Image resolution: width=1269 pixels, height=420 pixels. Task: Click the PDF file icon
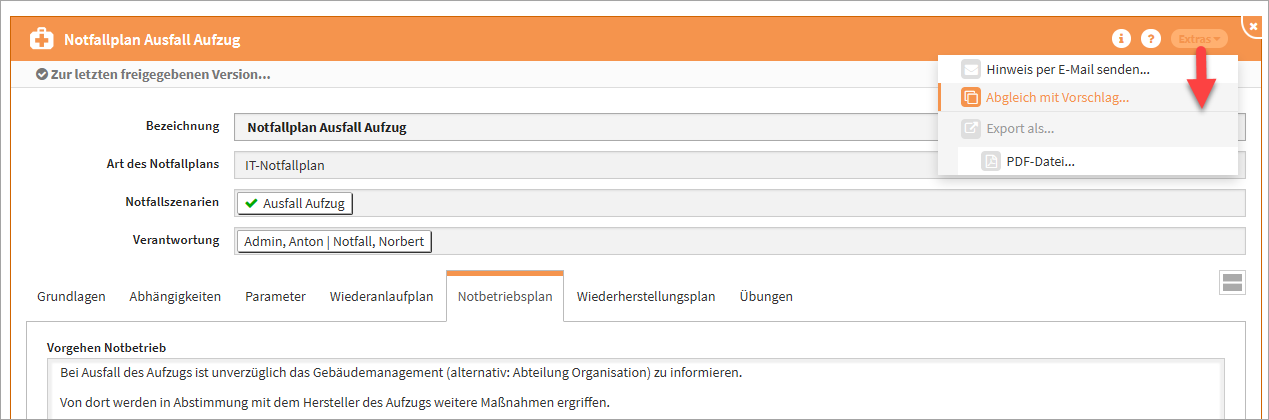pyautogui.click(x=991, y=161)
